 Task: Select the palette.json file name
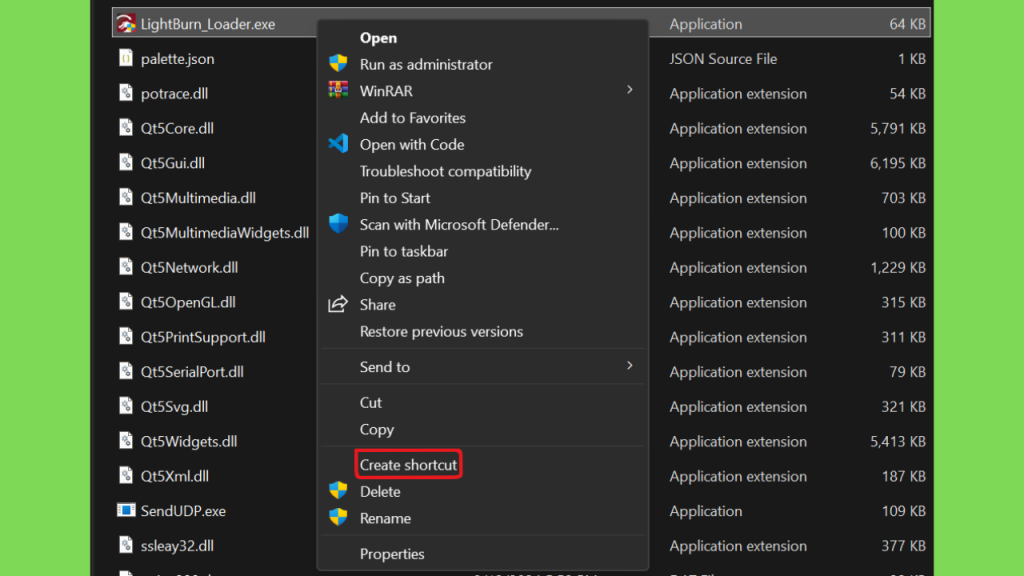click(178, 59)
